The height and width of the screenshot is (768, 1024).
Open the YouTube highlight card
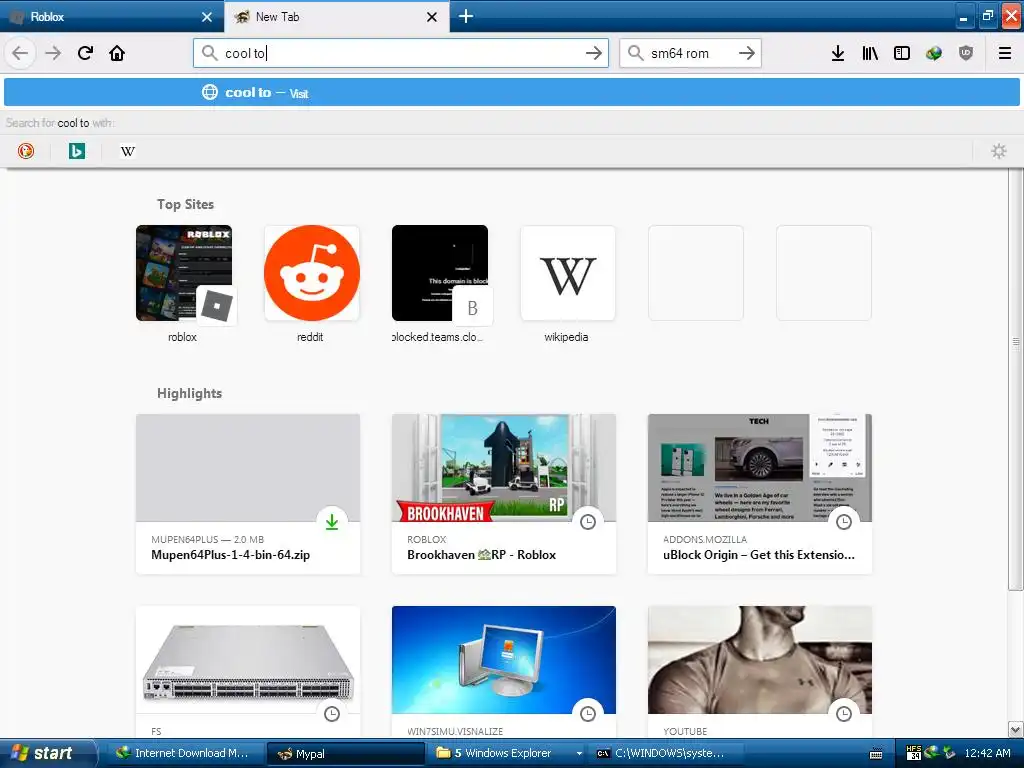(760, 671)
